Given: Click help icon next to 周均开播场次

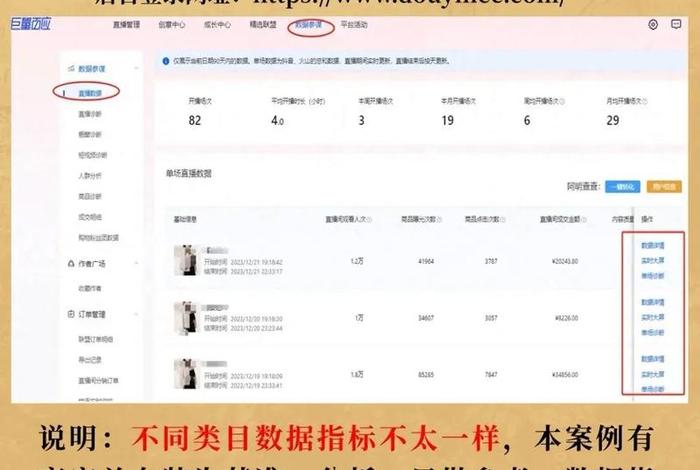Looking at the screenshot, I should pyautogui.click(x=562, y=101).
